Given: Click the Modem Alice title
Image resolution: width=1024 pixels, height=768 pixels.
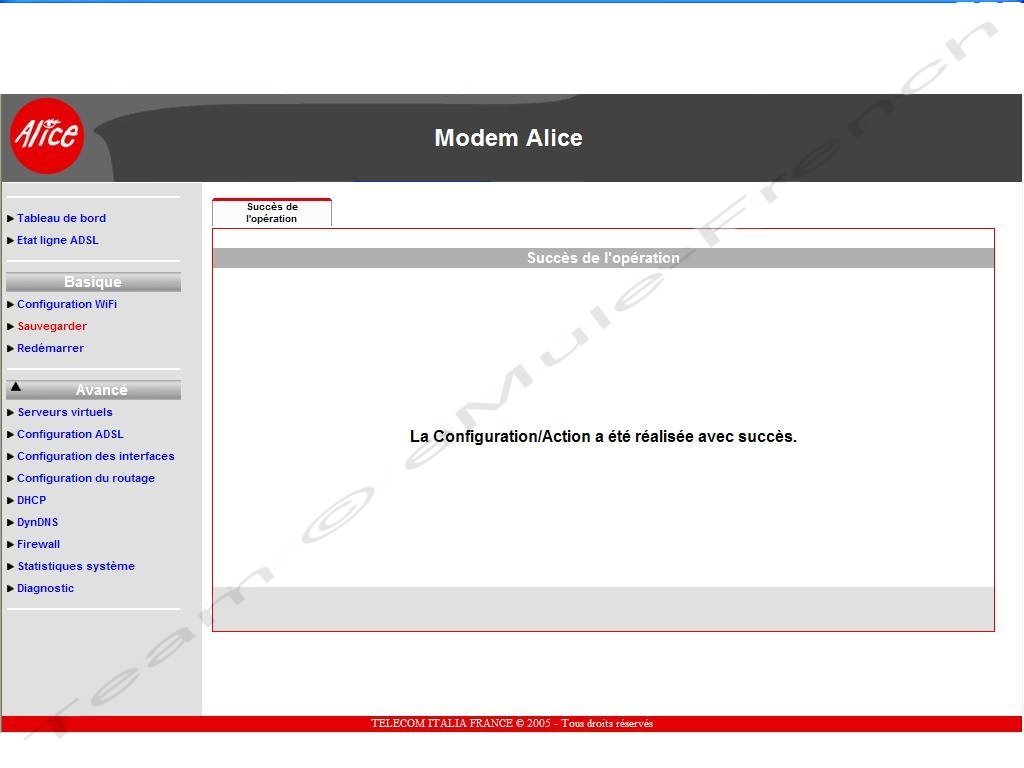Looking at the screenshot, I should tap(509, 138).
